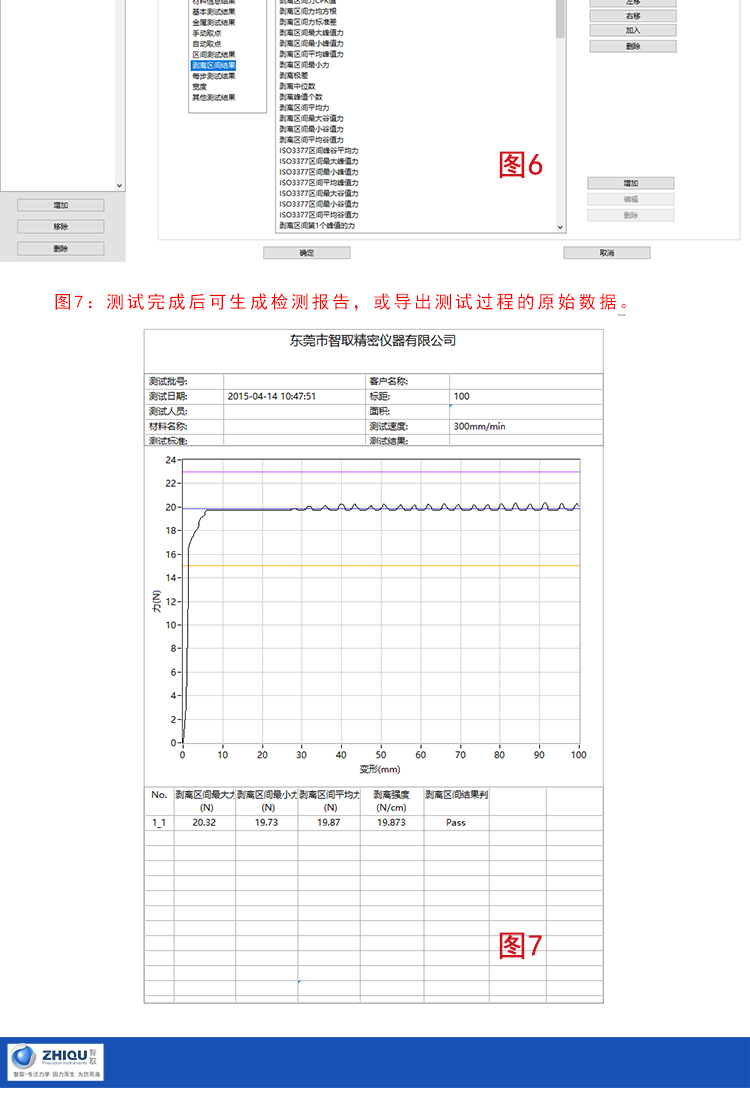Select 剥离极差 in the results list

[294, 75]
